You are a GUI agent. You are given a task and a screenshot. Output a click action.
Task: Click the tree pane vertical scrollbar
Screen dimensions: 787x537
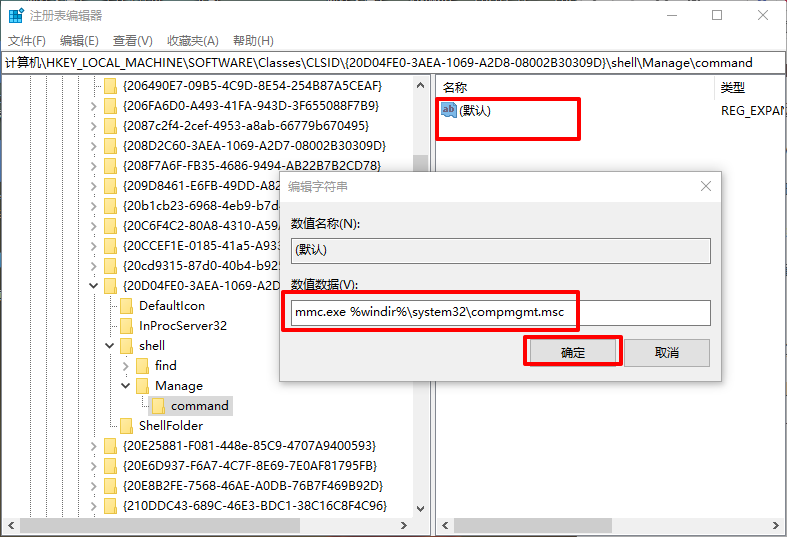pyautogui.click(x=421, y=300)
